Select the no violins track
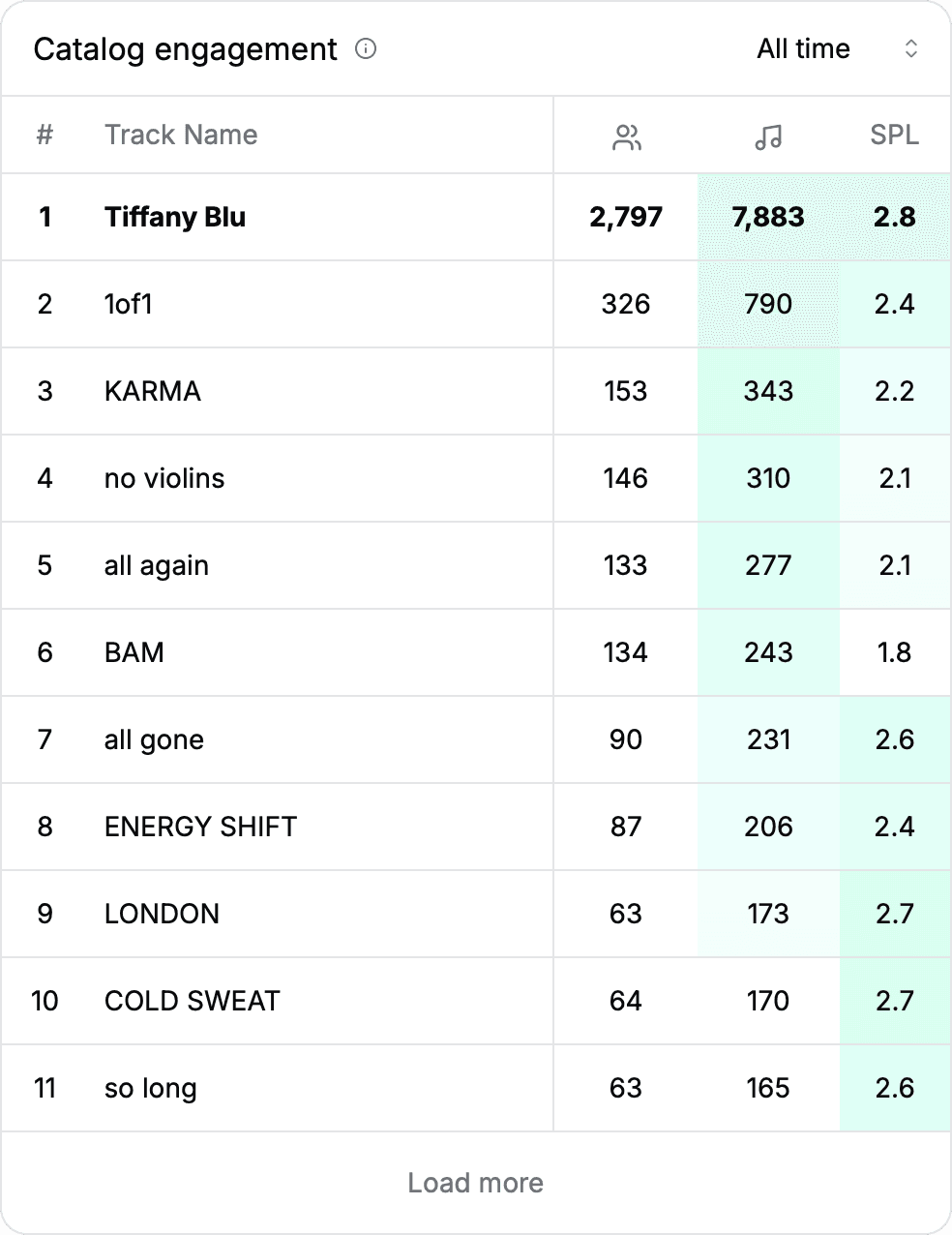The image size is (952, 1235). click(164, 478)
